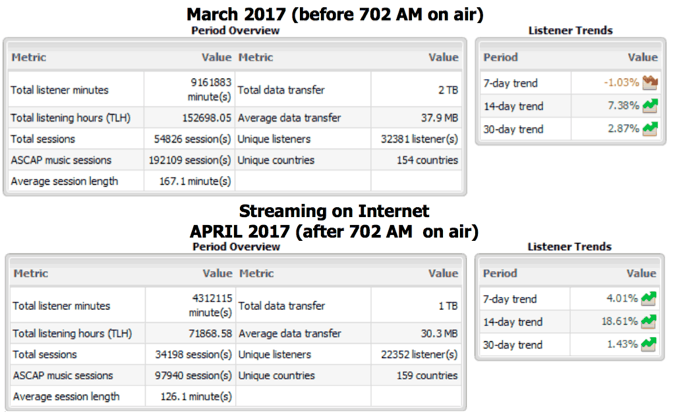
Task: Click the green arrow icon beside 4.01%
Action: [649, 298]
